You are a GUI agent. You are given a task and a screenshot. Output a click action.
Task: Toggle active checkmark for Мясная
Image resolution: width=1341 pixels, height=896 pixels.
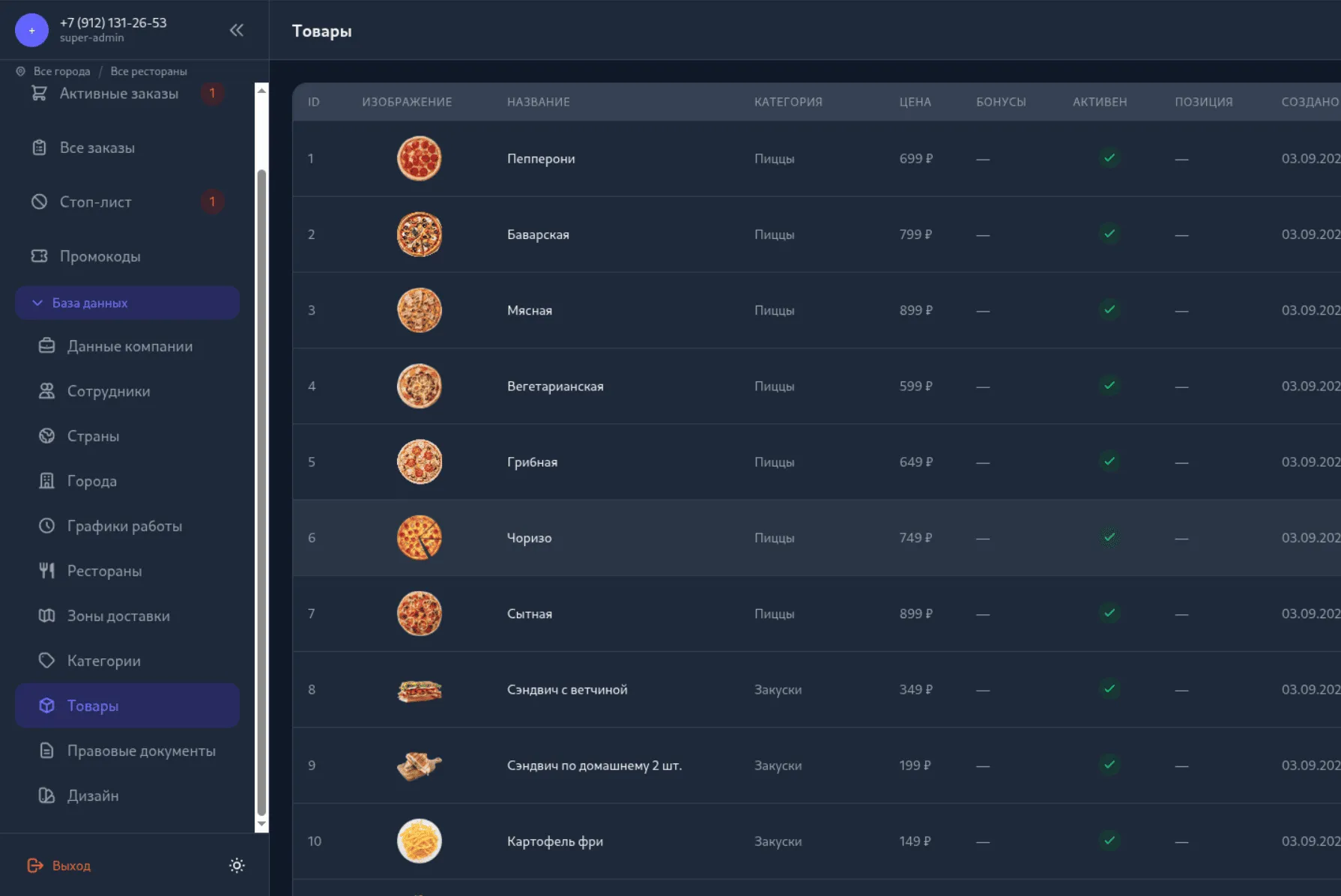tap(1110, 309)
